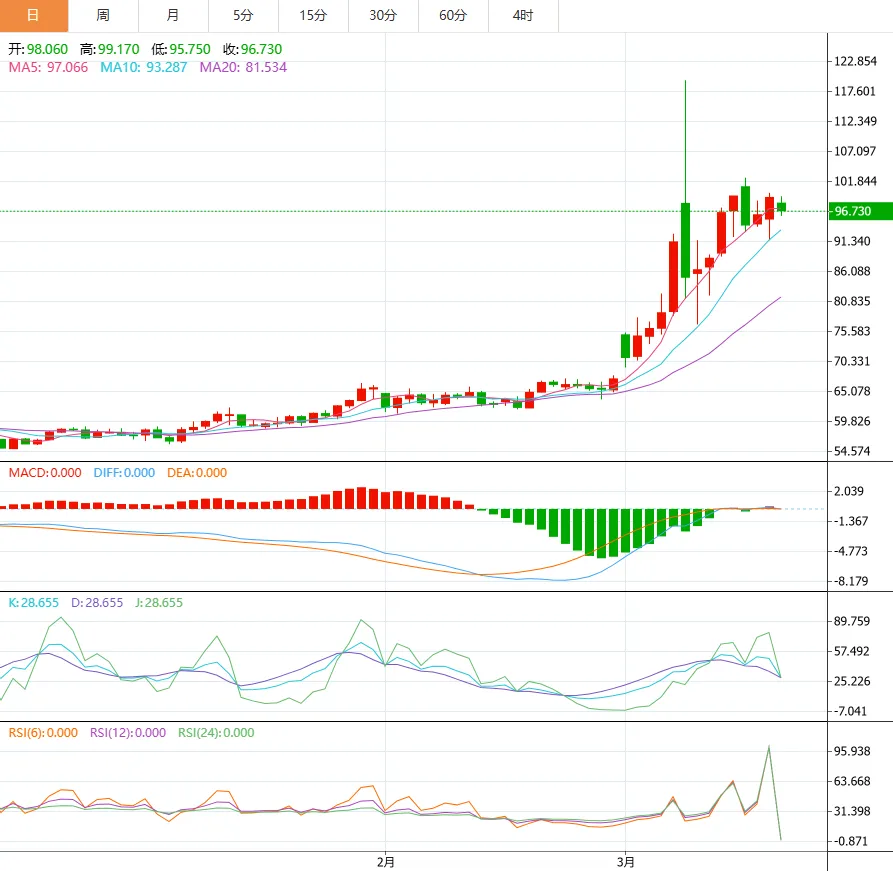
Task: Open the 月 (monthly) chart view
Action: [x=173, y=16]
